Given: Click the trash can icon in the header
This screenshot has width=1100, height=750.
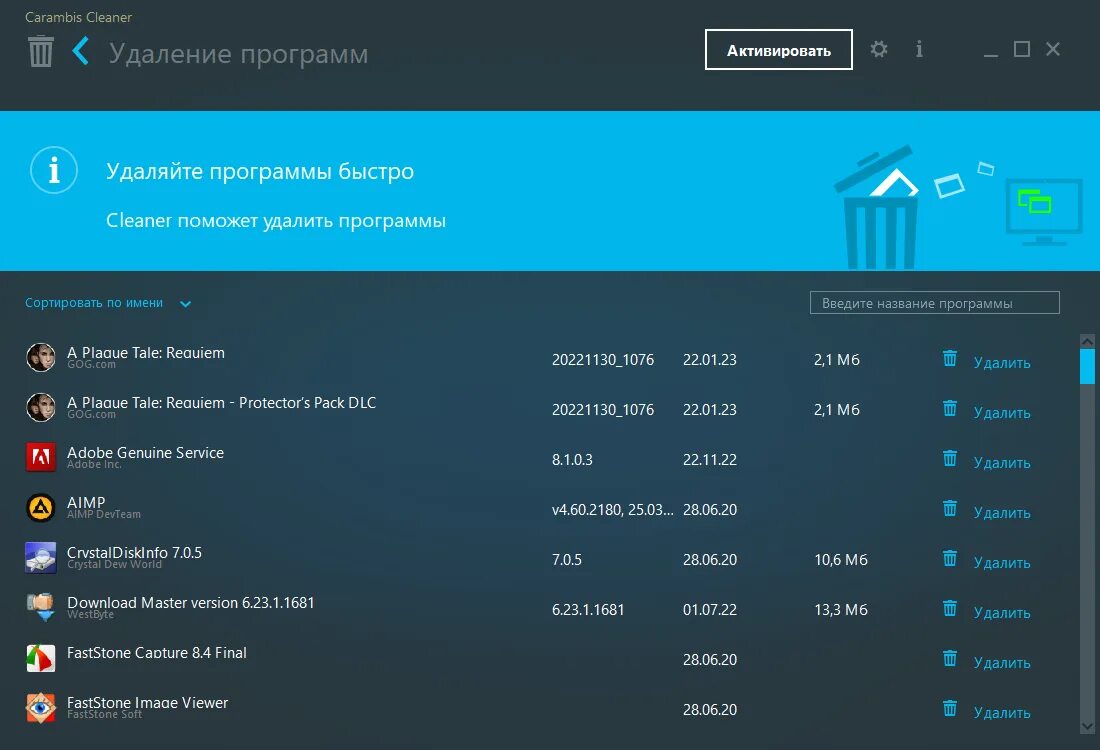Looking at the screenshot, I should [40, 49].
